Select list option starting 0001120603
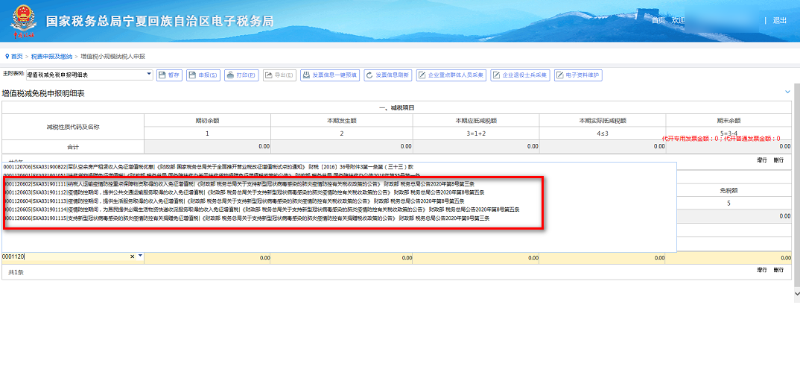The width and height of the screenshot is (800, 378). tap(339, 192)
